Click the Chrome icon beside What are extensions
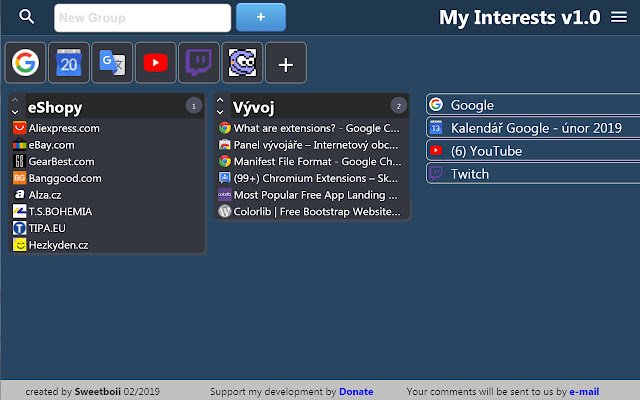Image resolution: width=640 pixels, height=400 pixels. (224, 128)
